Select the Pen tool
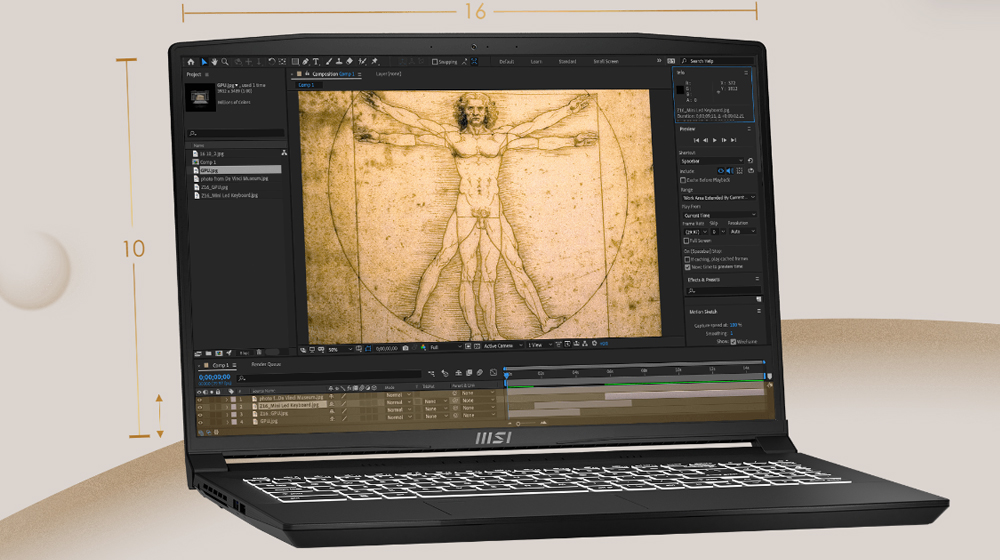This screenshot has height=560, width=1000. pos(305,62)
